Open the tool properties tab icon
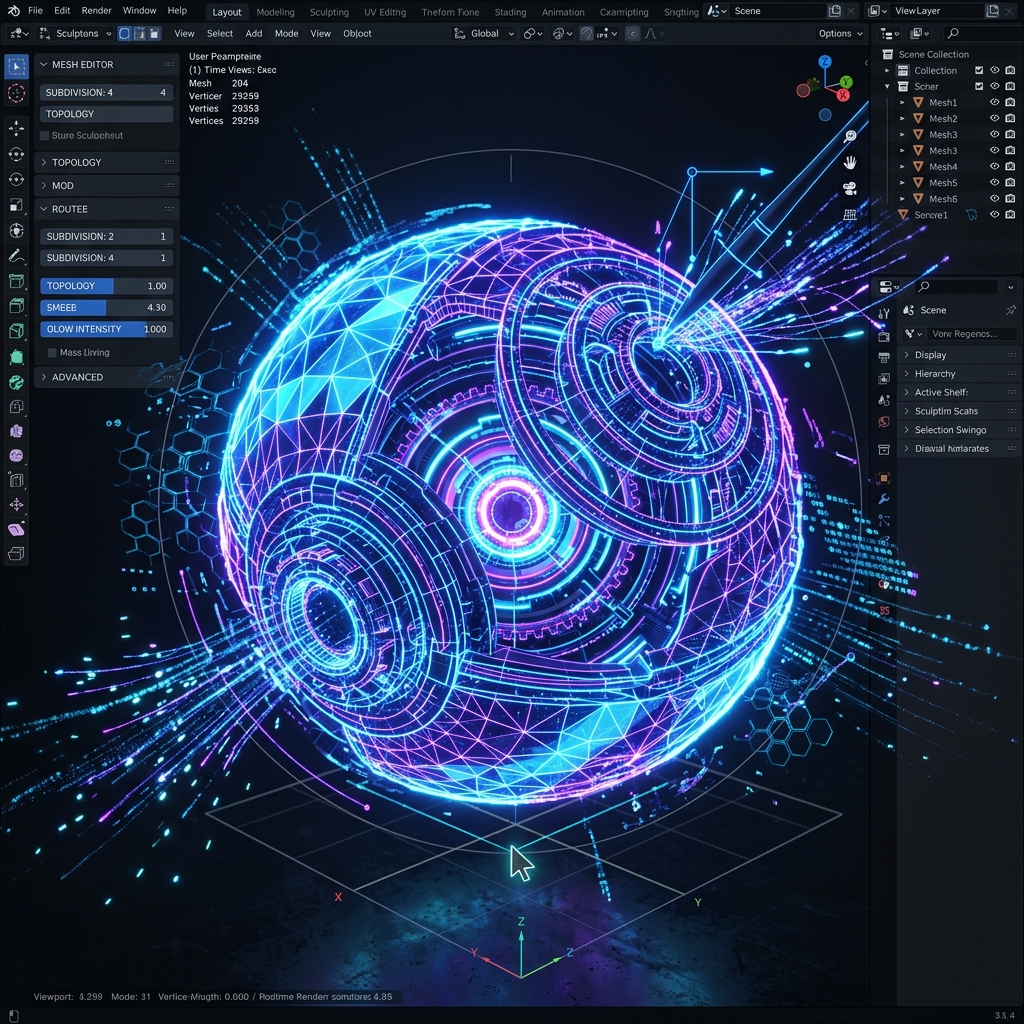1024x1024 pixels. [x=884, y=313]
